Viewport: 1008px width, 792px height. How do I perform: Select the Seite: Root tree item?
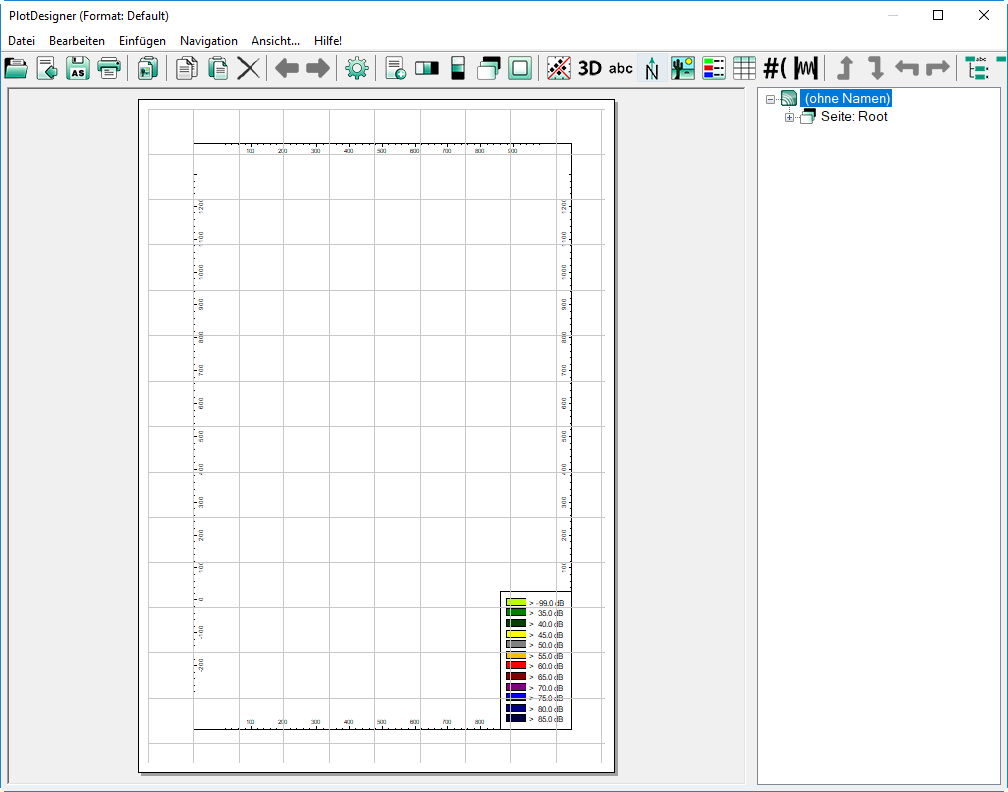click(x=854, y=116)
